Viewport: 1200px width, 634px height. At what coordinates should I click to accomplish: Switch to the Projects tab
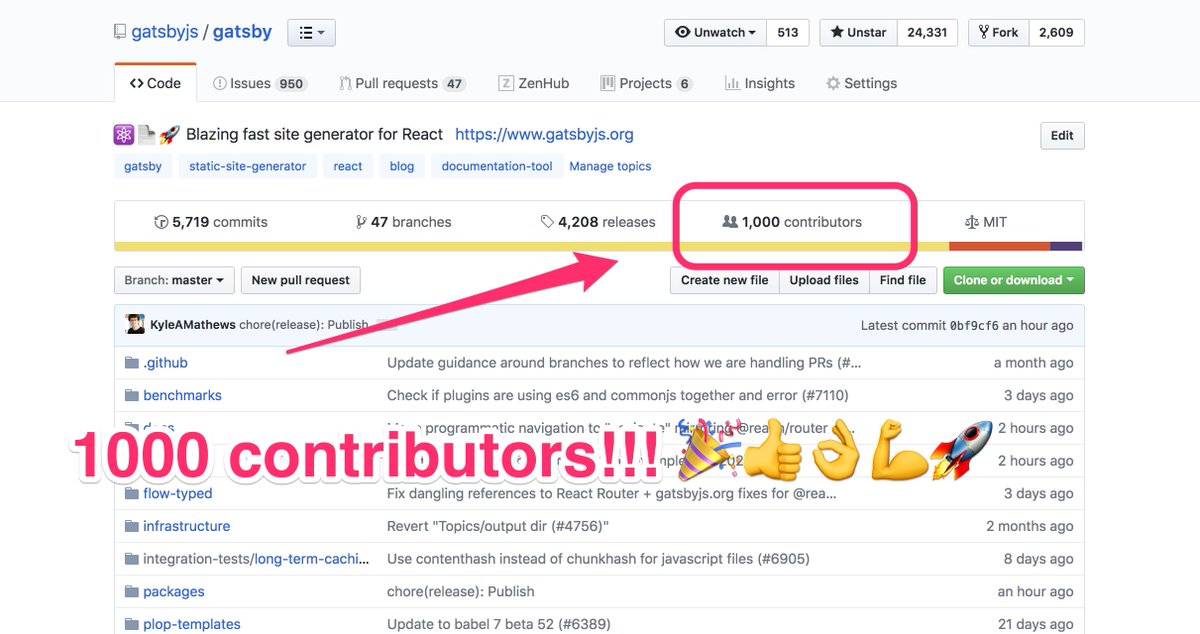(x=646, y=83)
